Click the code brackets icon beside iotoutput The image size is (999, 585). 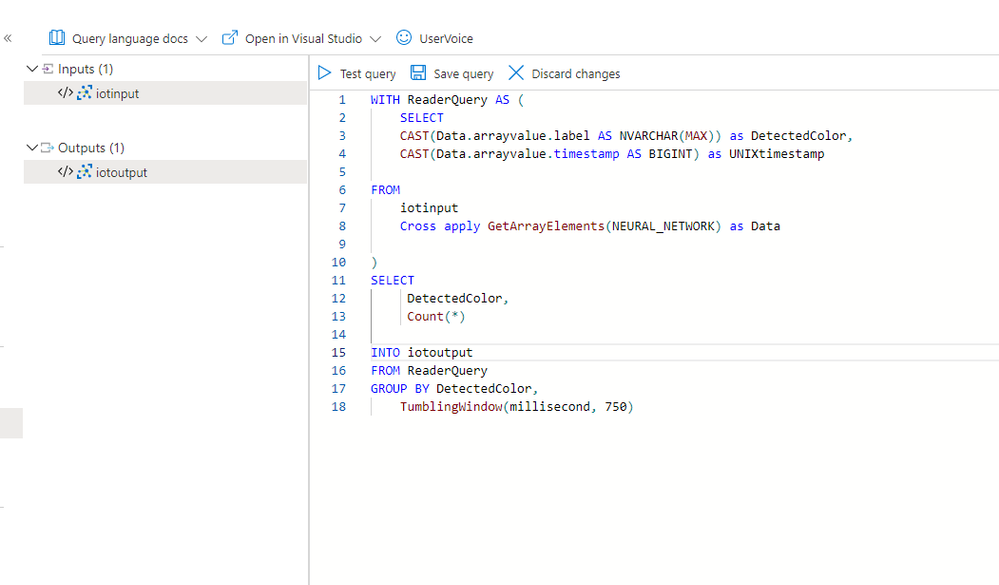pyautogui.click(x=65, y=171)
